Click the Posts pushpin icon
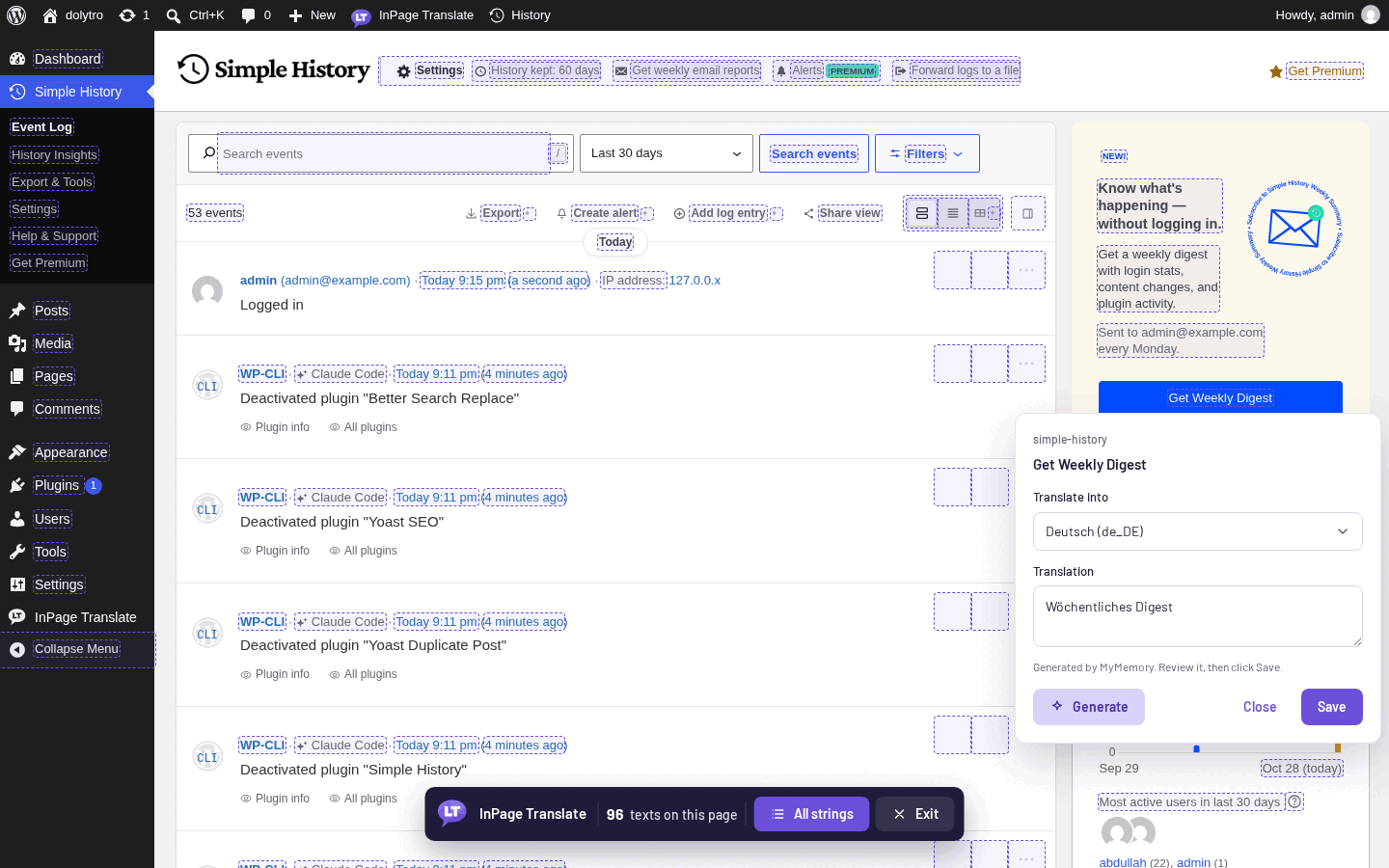The image size is (1389, 868). [x=16, y=311]
